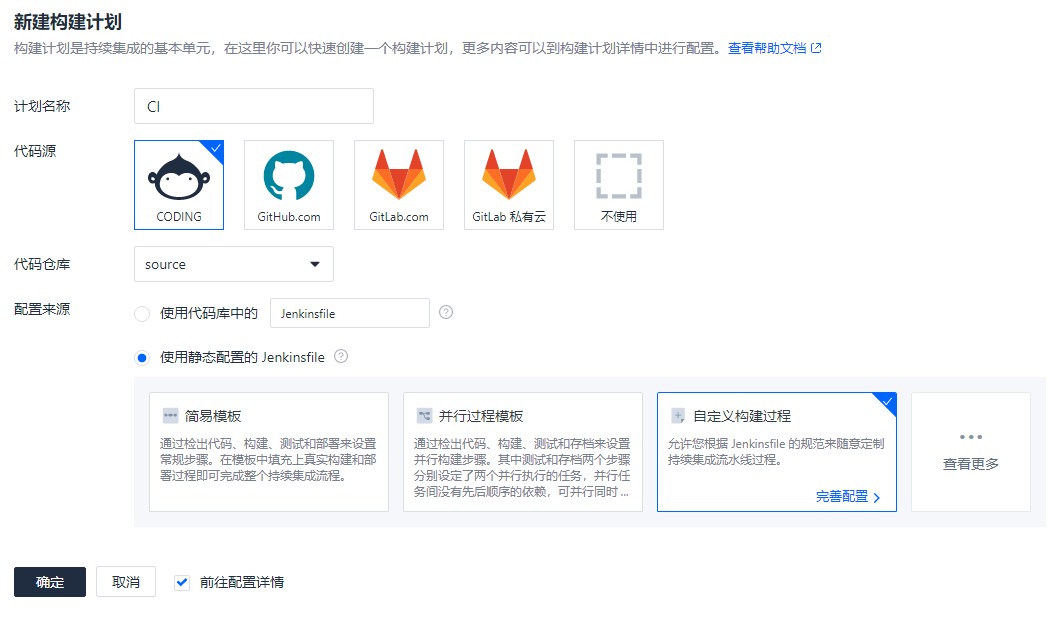Toggle the 前往配置详情 checkbox
This screenshot has height=621, width=1051.
click(182, 582)
